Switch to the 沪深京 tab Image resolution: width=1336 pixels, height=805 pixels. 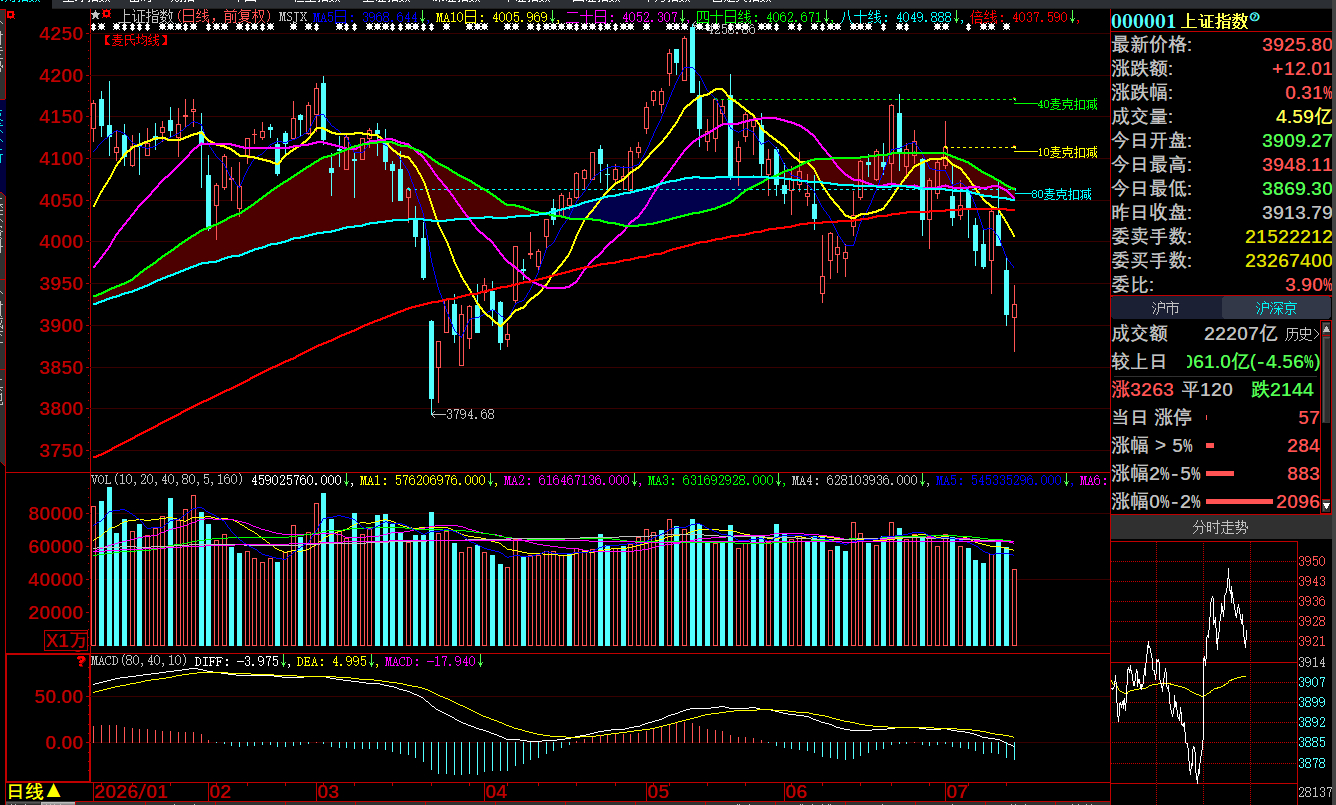(x=1277, y=308)
